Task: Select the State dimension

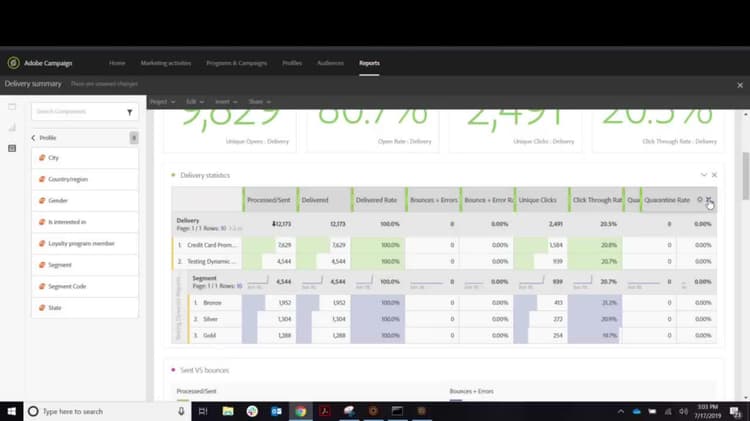Action: coord(85,308)
